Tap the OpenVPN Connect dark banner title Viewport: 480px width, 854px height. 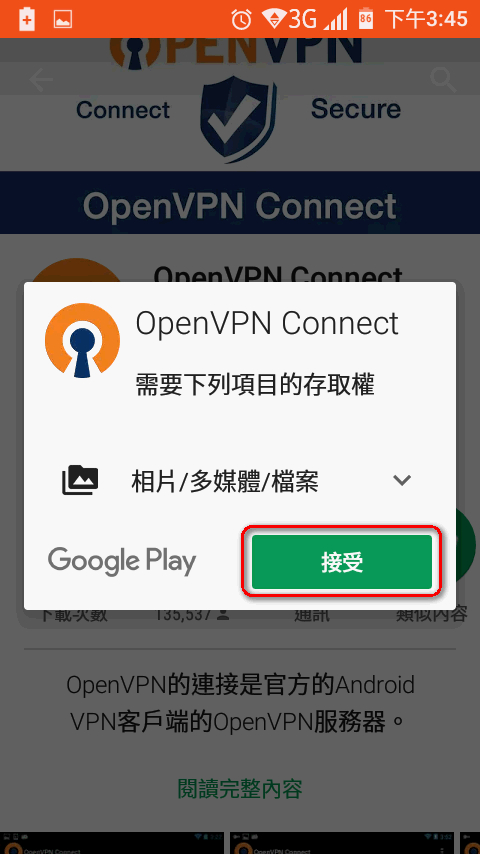pos(240,205)
